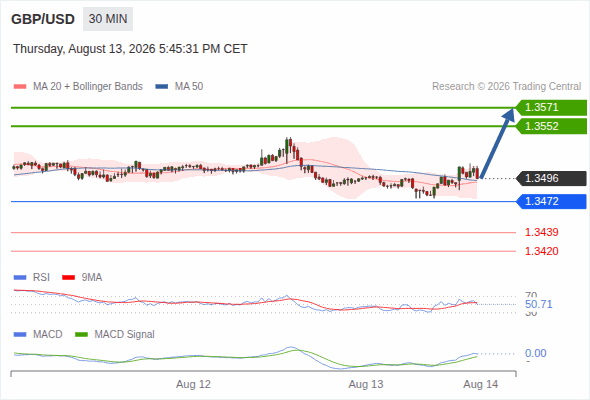Click the Trading Central research credit
This screenshot has height=400, width=590.
(506, 87)
